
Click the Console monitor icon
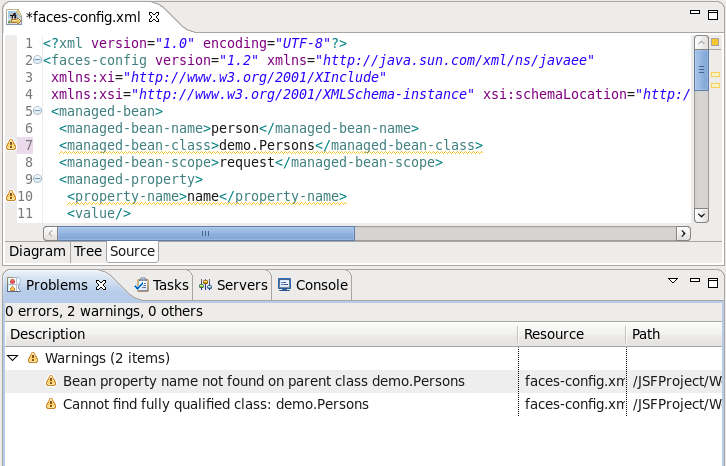(284, 284)
